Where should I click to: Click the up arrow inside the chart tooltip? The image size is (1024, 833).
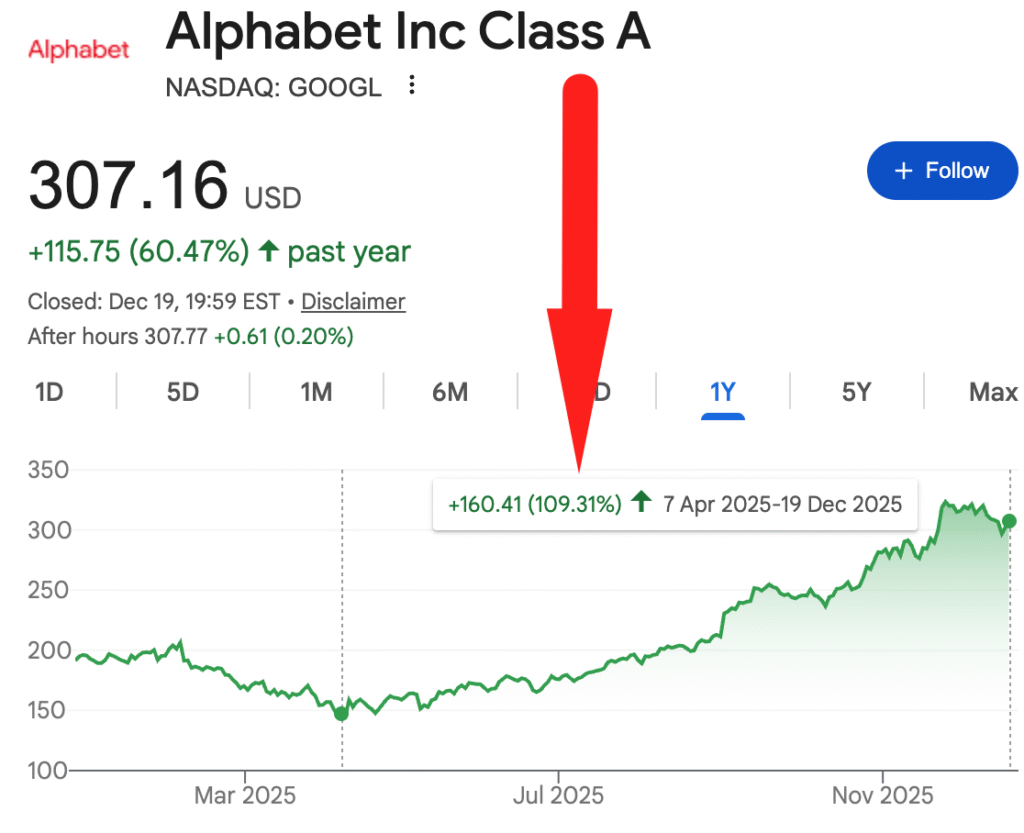(642, 503)
